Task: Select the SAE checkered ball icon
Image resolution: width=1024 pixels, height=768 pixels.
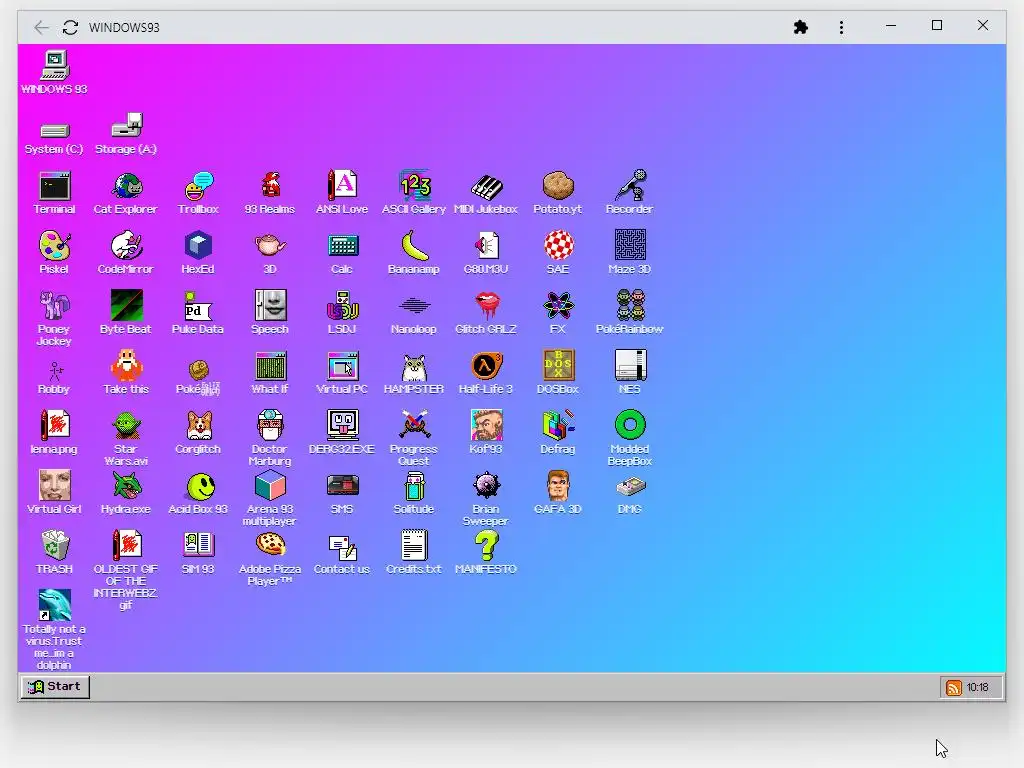Action: click(558, 247)
